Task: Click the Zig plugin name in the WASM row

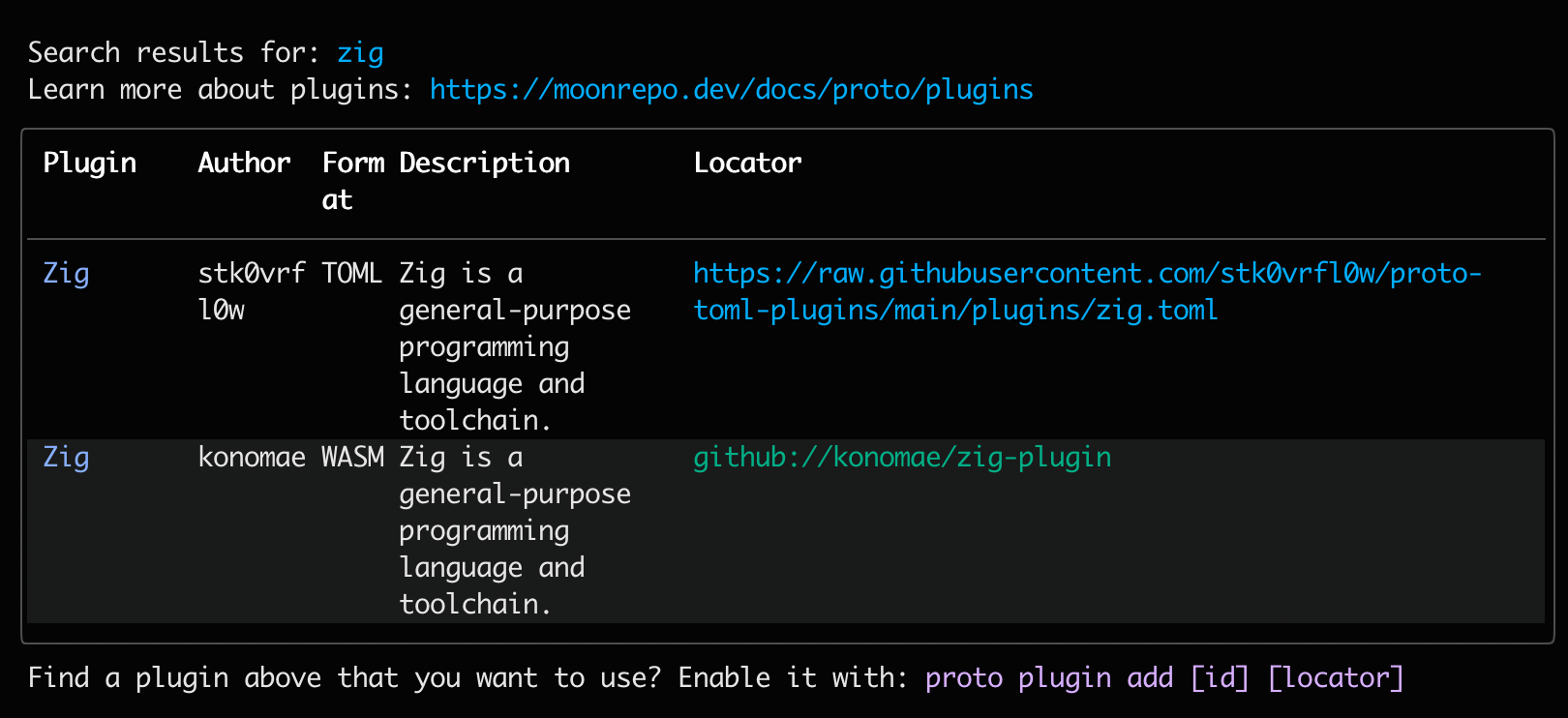Action: (x=66, y=458)
